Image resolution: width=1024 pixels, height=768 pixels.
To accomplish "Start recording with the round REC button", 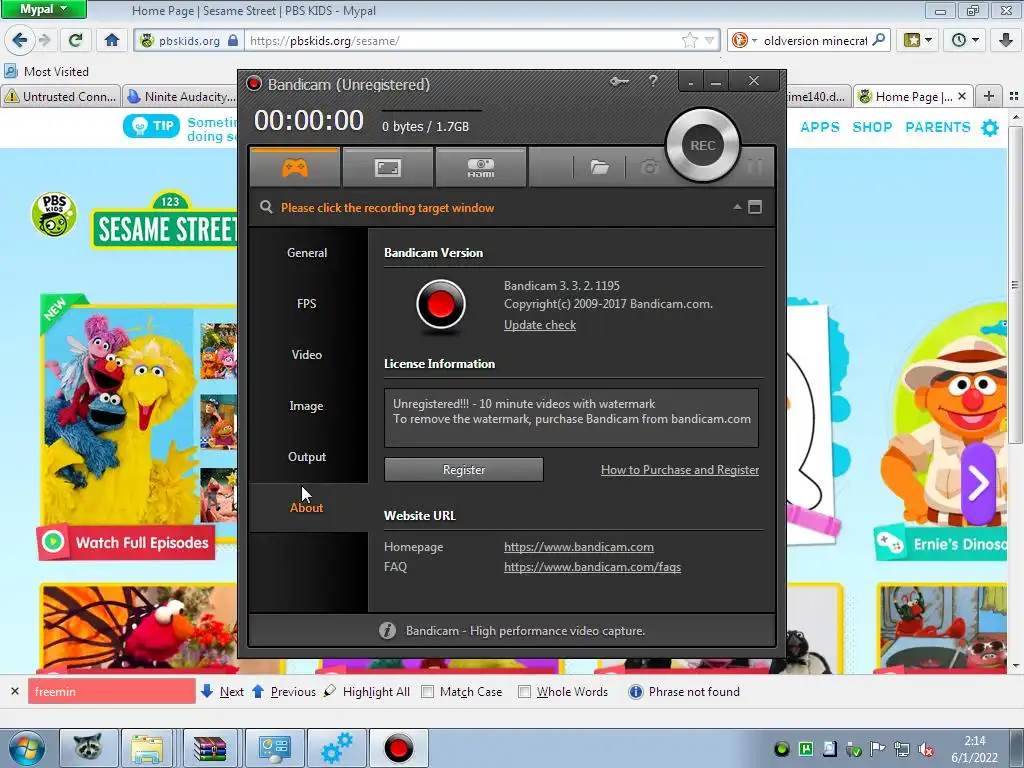I will click(703, 145).
